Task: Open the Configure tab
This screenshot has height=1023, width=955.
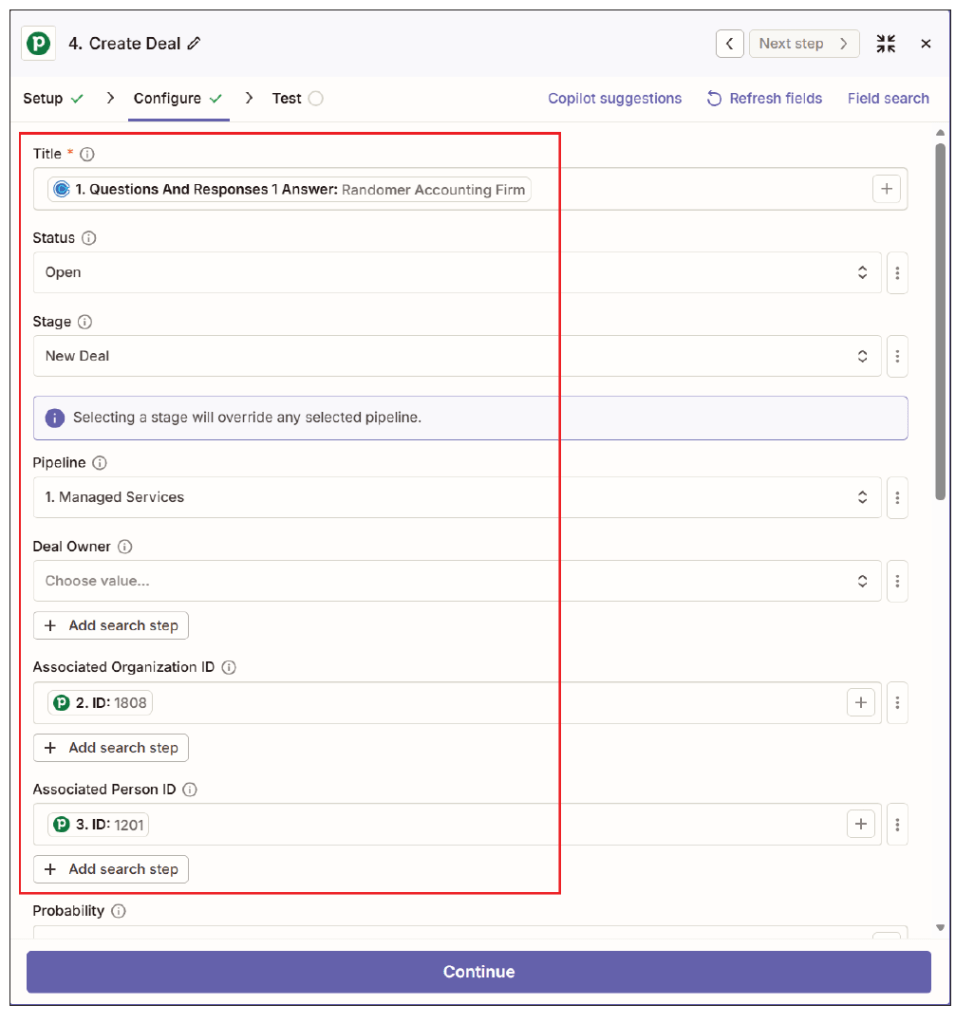Action: pos(177,99)
